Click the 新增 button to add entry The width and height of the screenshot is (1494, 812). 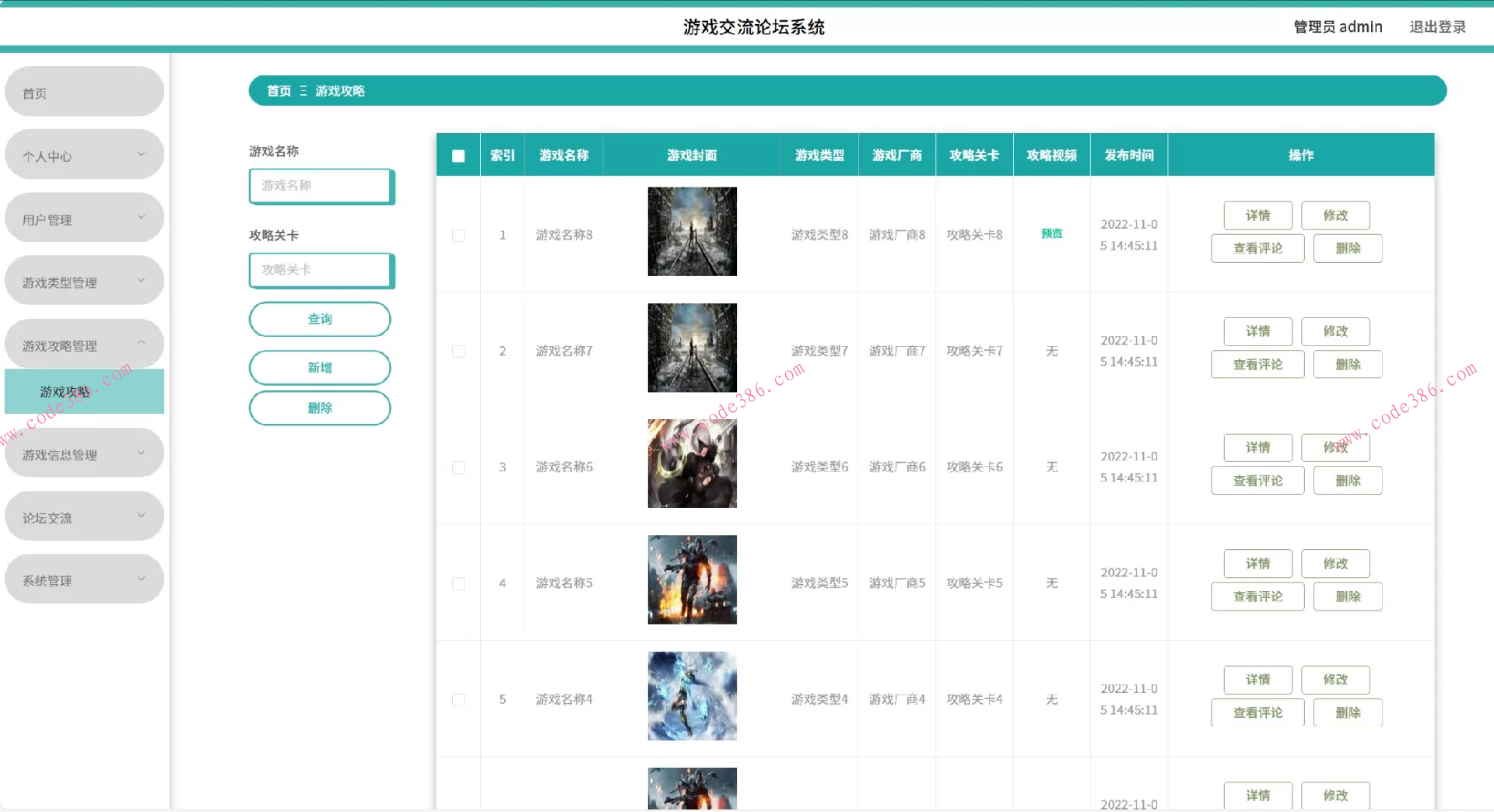click(319, 367)
